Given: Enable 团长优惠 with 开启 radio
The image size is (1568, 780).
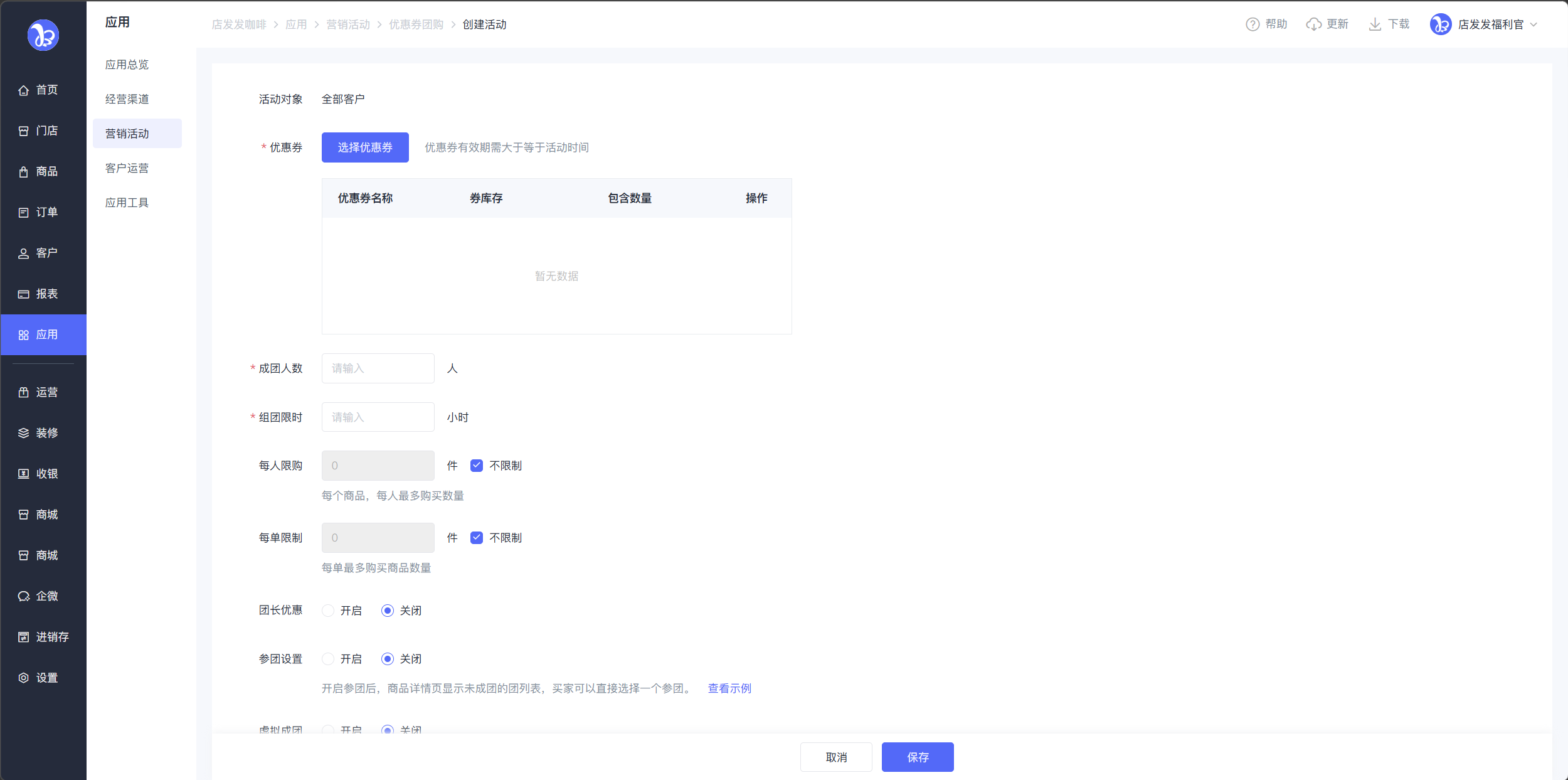Looking at the screenshot, I should tap(328, 611).
